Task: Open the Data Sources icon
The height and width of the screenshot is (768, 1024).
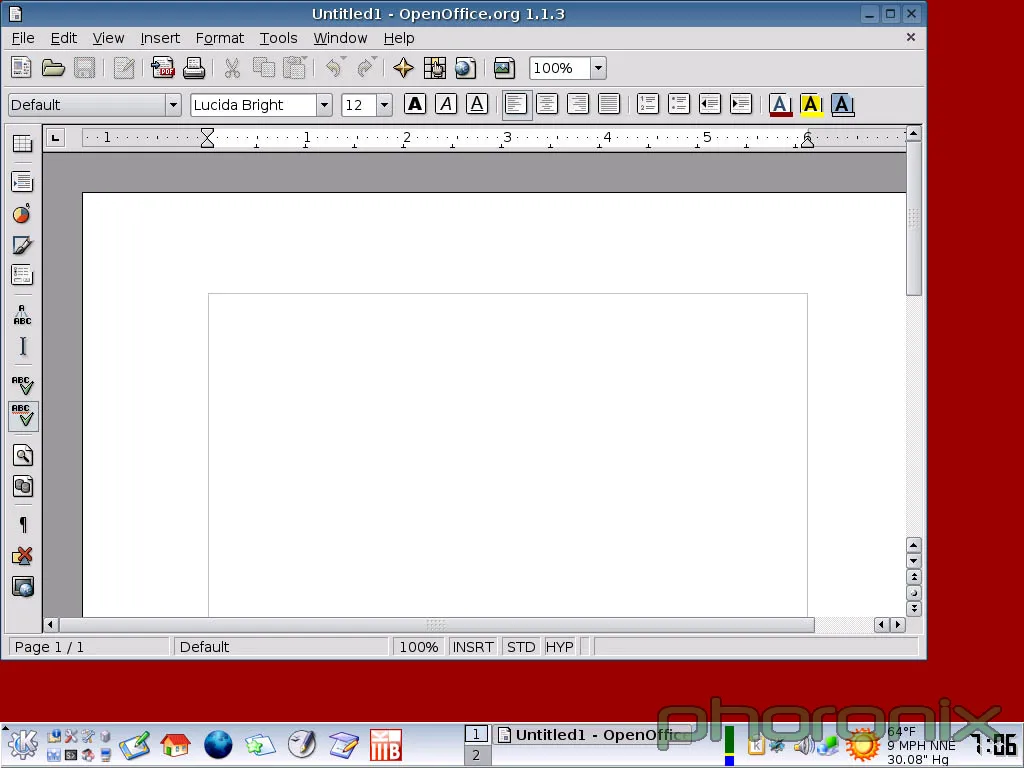Action: tap(23, 486)
